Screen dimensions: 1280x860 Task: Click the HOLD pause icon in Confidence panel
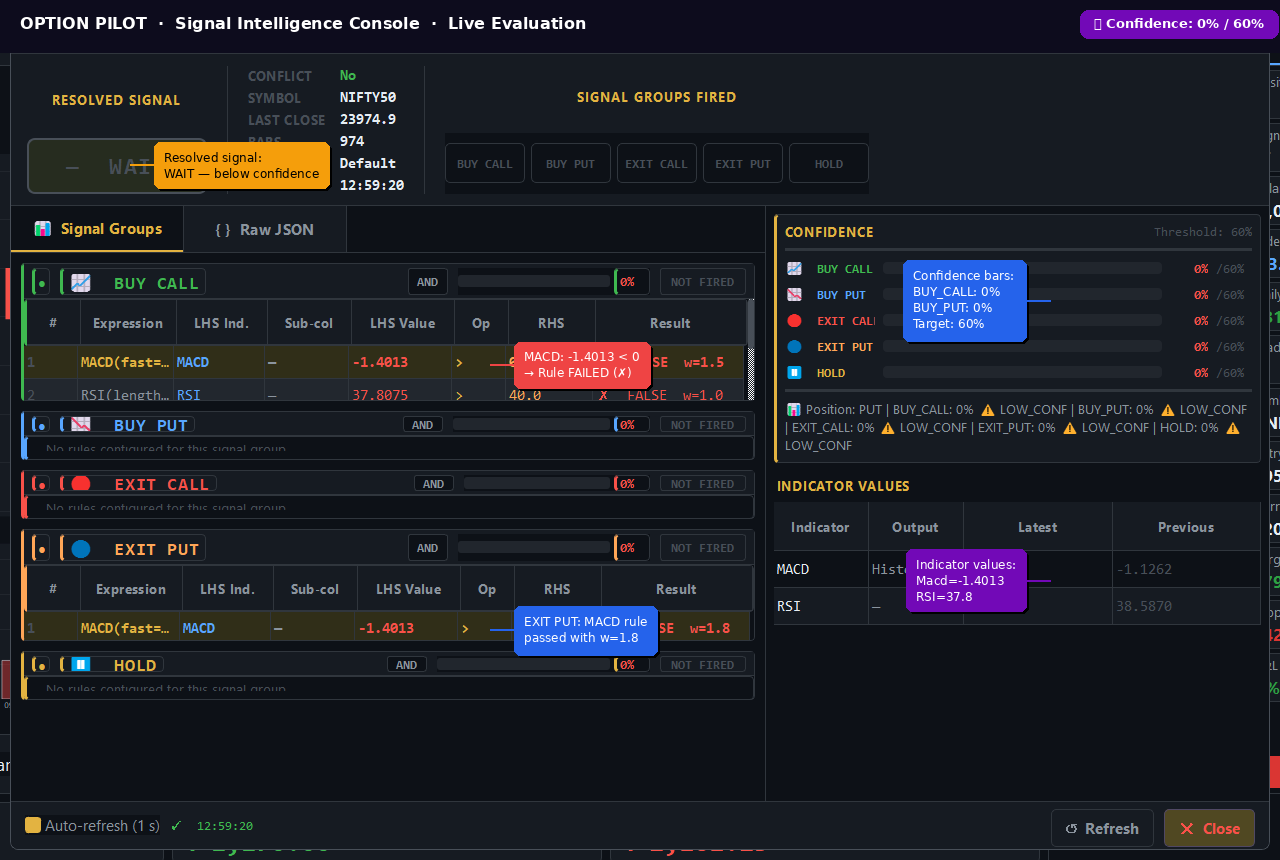tap(794, 373)
